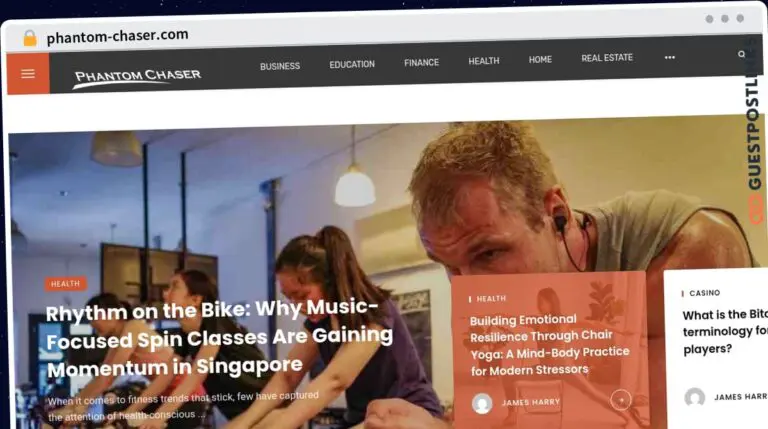Open the orange hamburger menu
The height and width of the screenshot is (429, 768).
(28, 73)
